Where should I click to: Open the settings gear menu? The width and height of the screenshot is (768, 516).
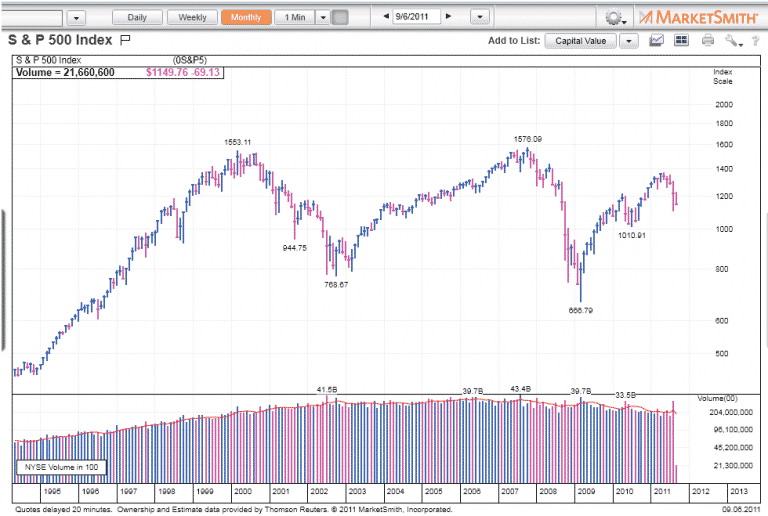coord(613,17)
